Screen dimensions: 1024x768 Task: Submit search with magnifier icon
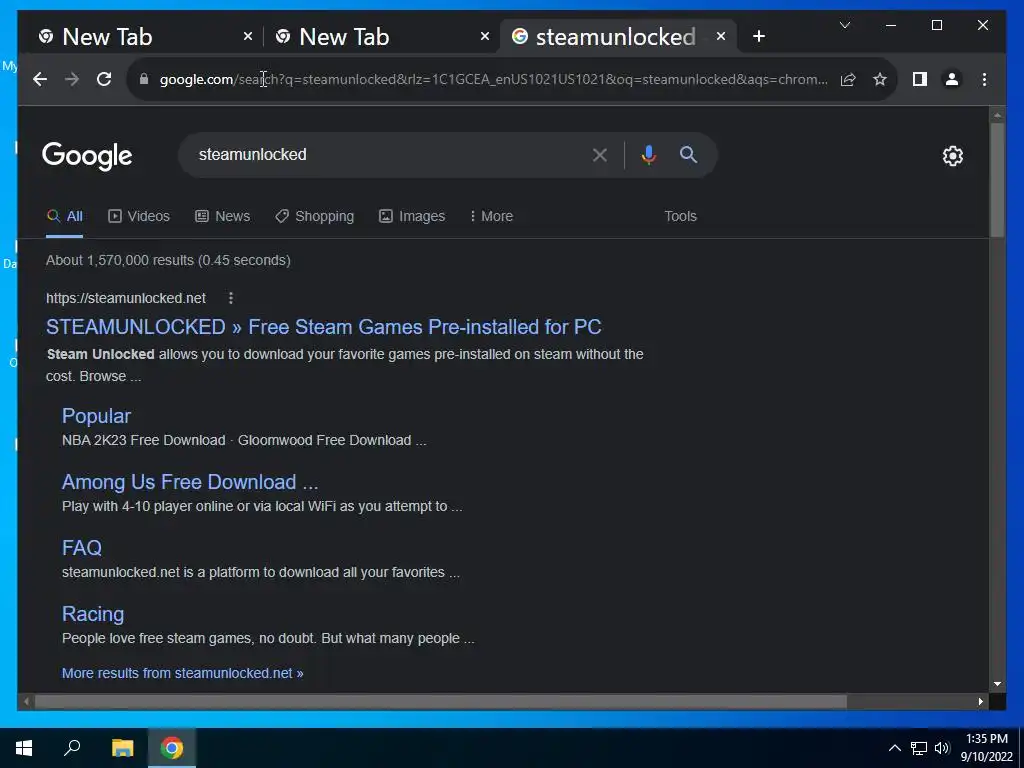click(x=688, y=155)
